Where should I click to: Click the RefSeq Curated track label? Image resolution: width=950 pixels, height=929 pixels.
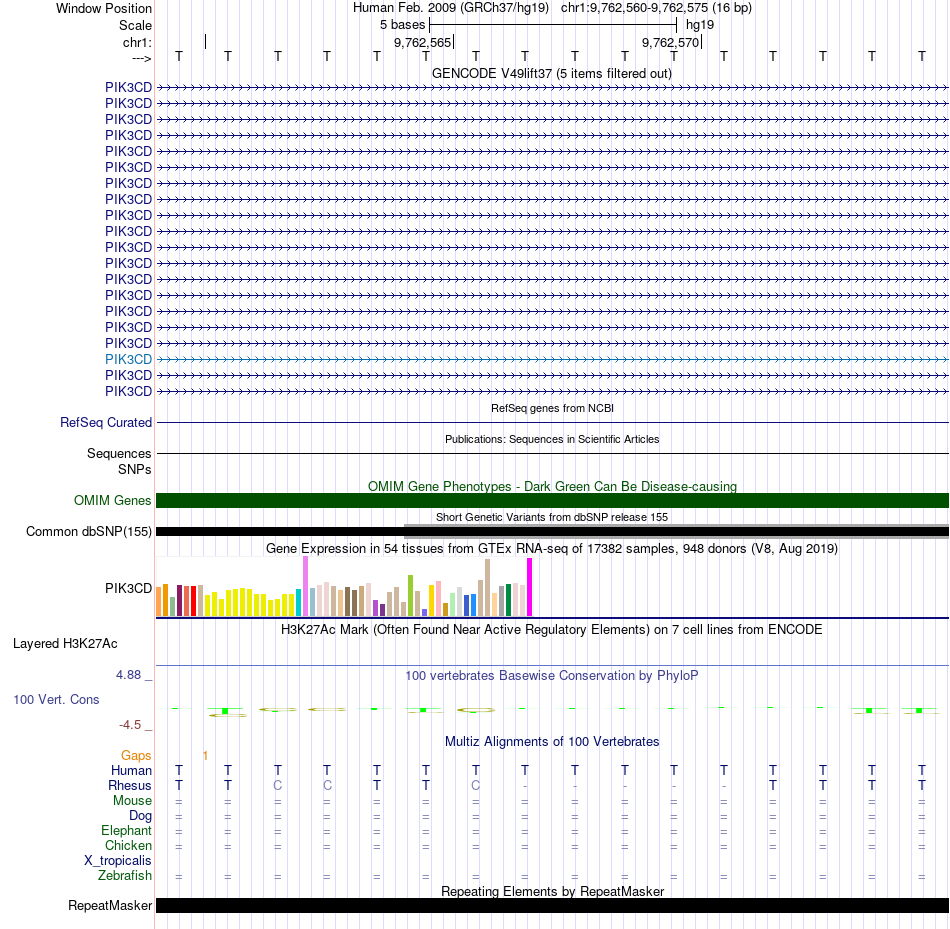pos(105,422)
